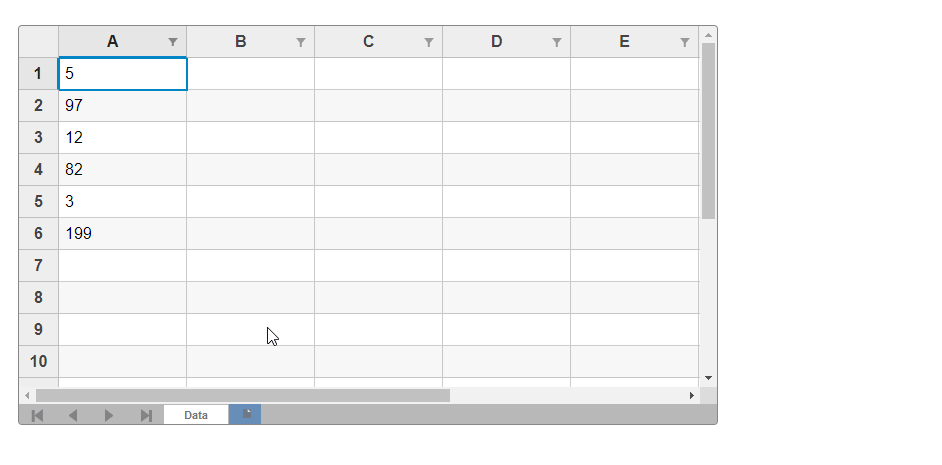Screen dimensions: 942x465
Task: Select cell containing 199
Action: coord(123,234)
